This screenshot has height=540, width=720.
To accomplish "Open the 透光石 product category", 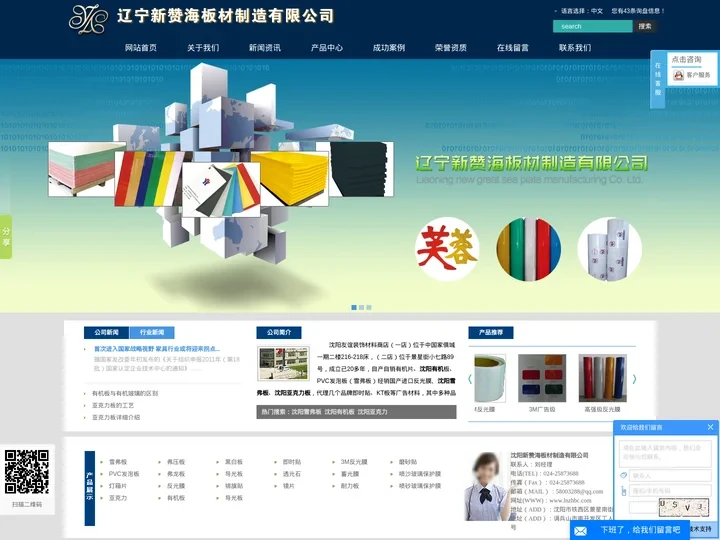I will click(x=292, y=474).
